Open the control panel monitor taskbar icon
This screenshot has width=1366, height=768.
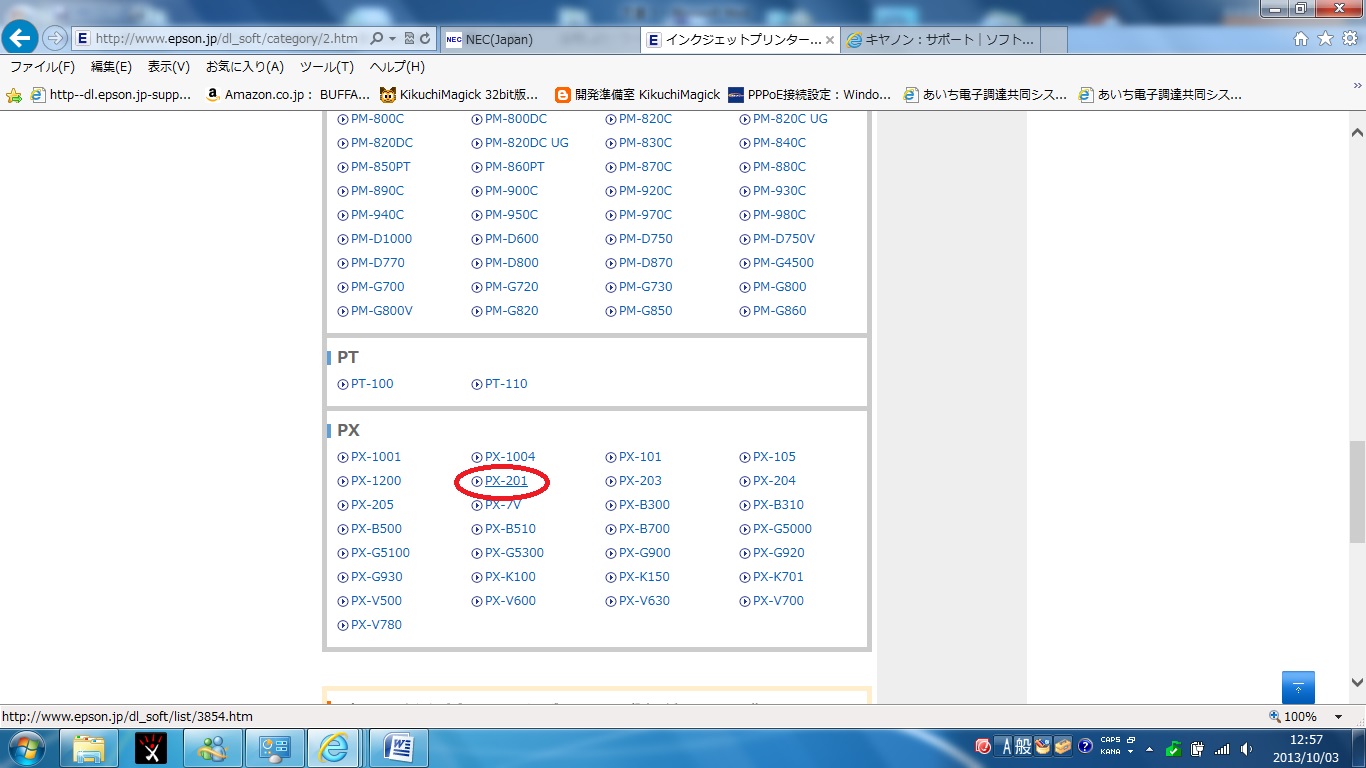click(273, 747)
